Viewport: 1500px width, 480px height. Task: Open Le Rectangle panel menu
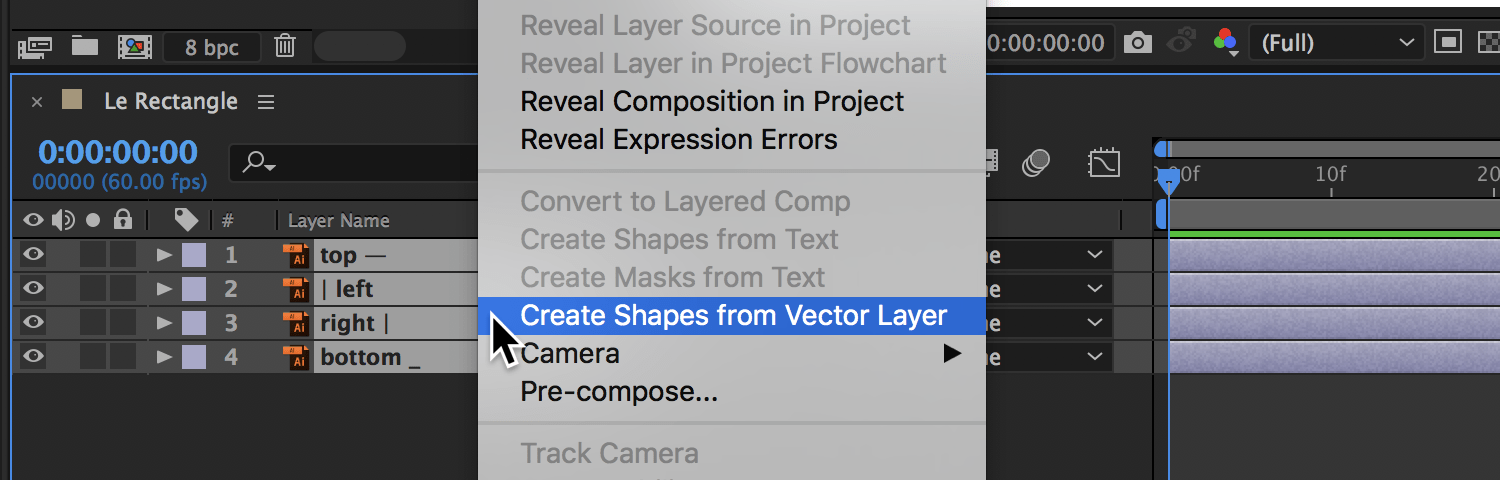tap(265, 102)
